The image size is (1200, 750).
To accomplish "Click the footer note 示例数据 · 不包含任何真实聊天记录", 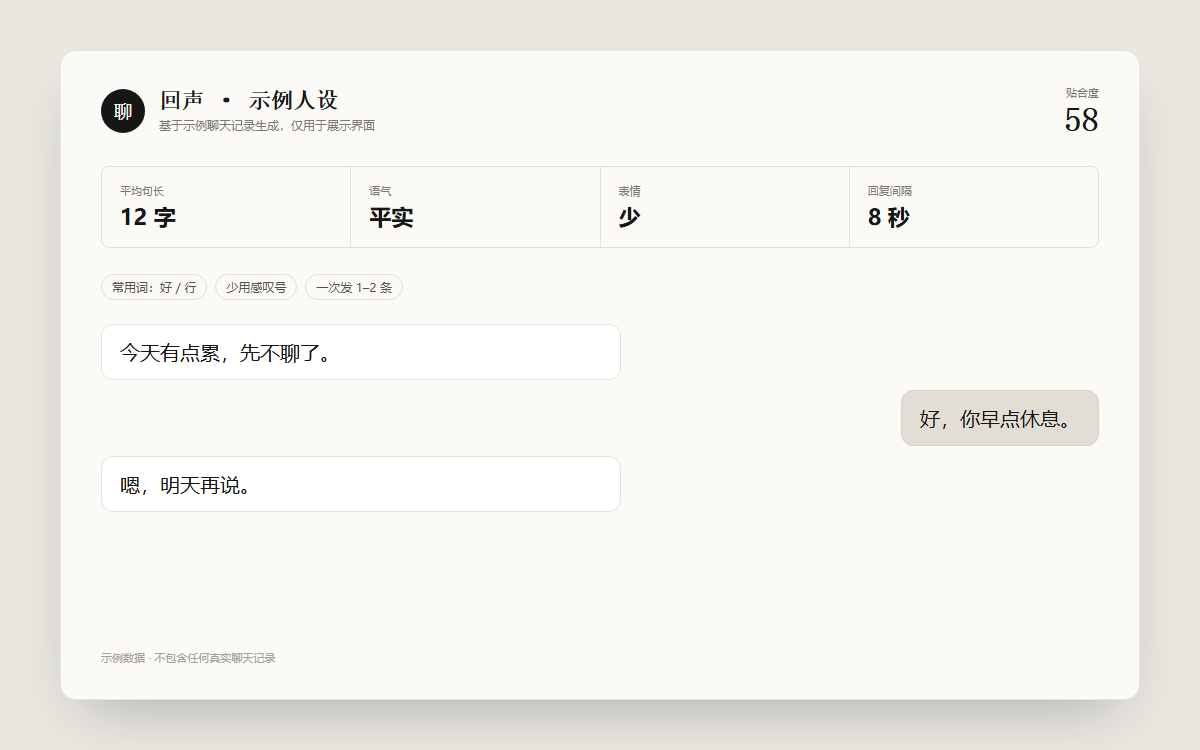I will 188,658.
